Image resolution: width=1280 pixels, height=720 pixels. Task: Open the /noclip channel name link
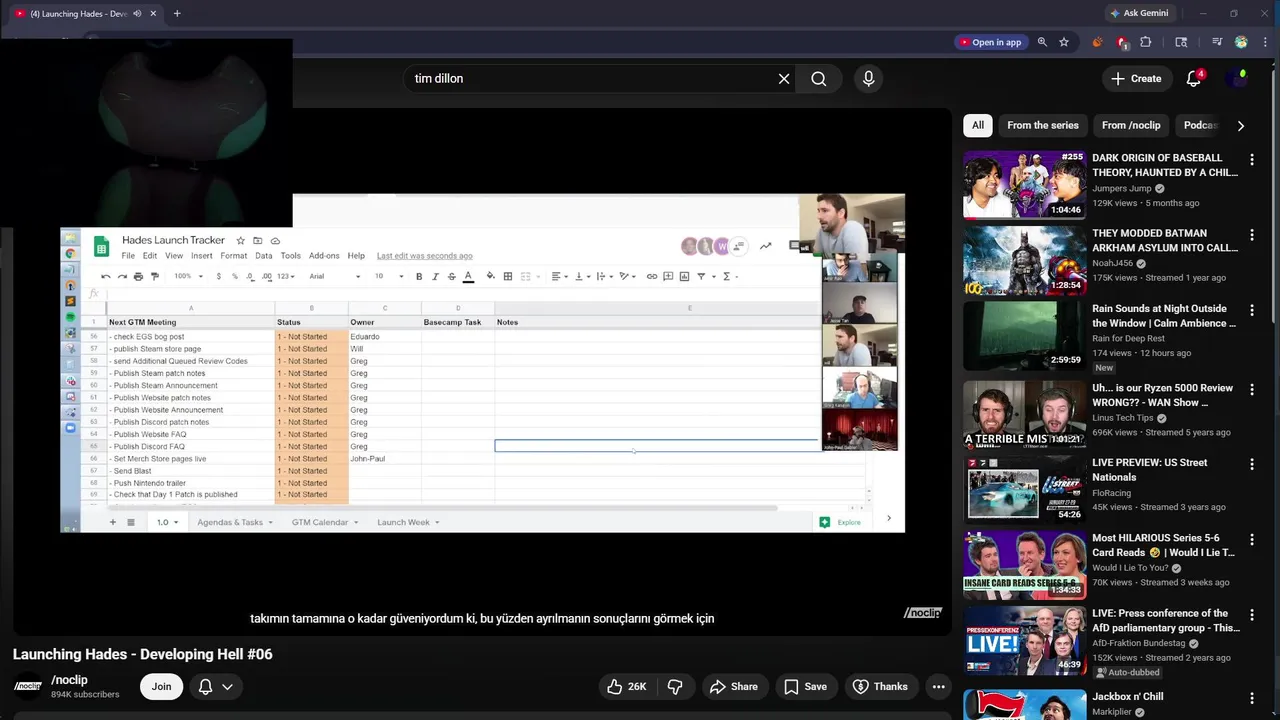point(69,680)
